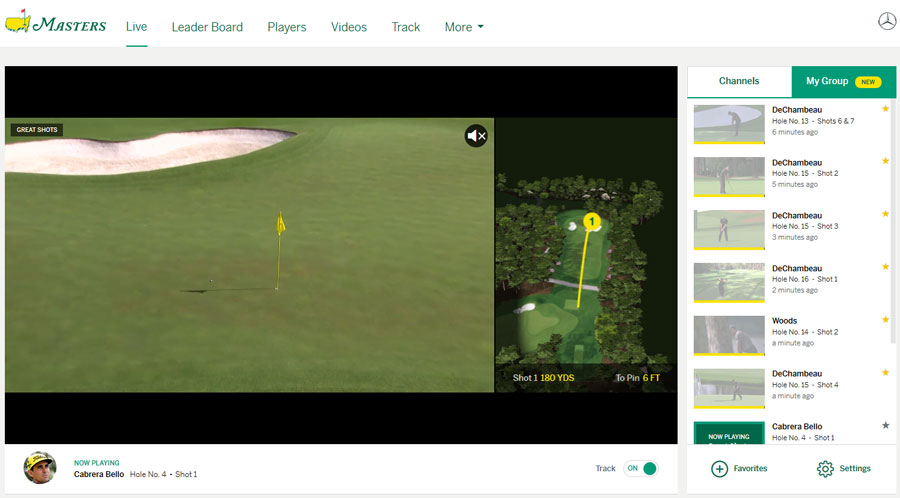Toggle favorite star for DeChambeau Hole 15 Shot 4
The image size is (900, 498).
[886, 372]
